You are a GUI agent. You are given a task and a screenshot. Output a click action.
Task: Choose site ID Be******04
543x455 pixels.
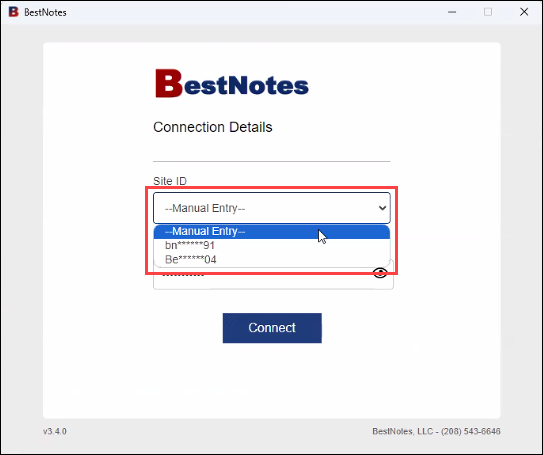272,259
